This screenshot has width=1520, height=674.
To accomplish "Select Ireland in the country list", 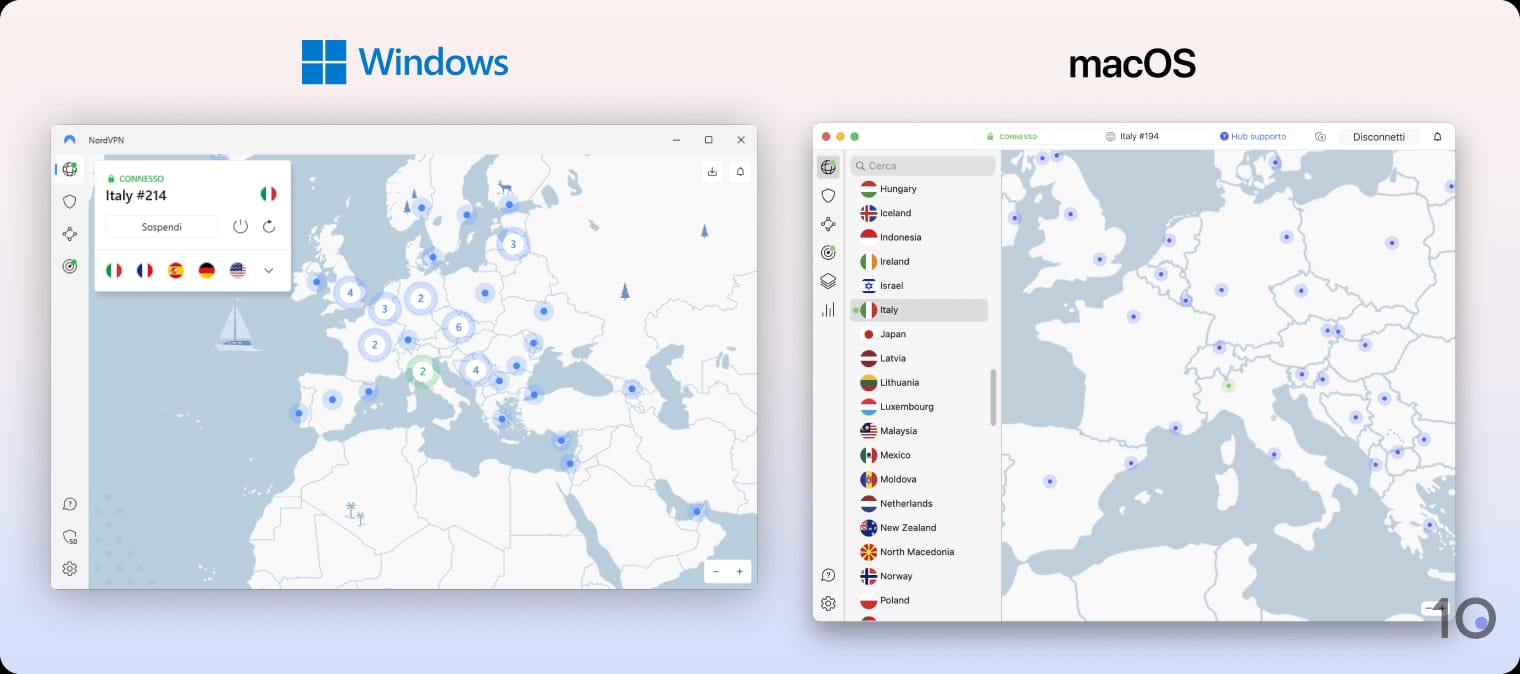I will coord(919,261).
